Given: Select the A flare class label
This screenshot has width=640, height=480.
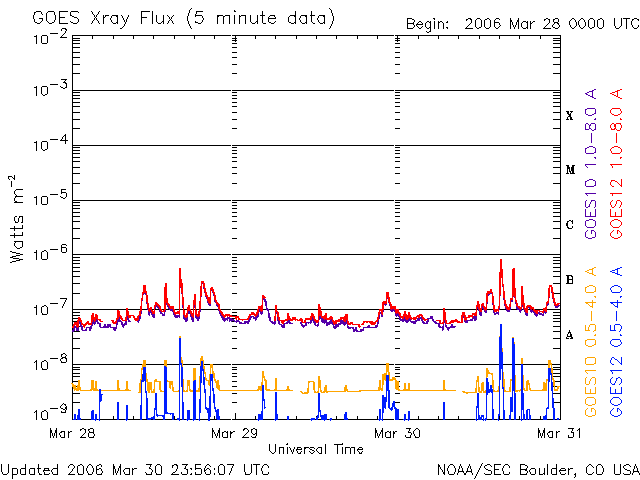Looking at the screenshot, I should (569, 335).
